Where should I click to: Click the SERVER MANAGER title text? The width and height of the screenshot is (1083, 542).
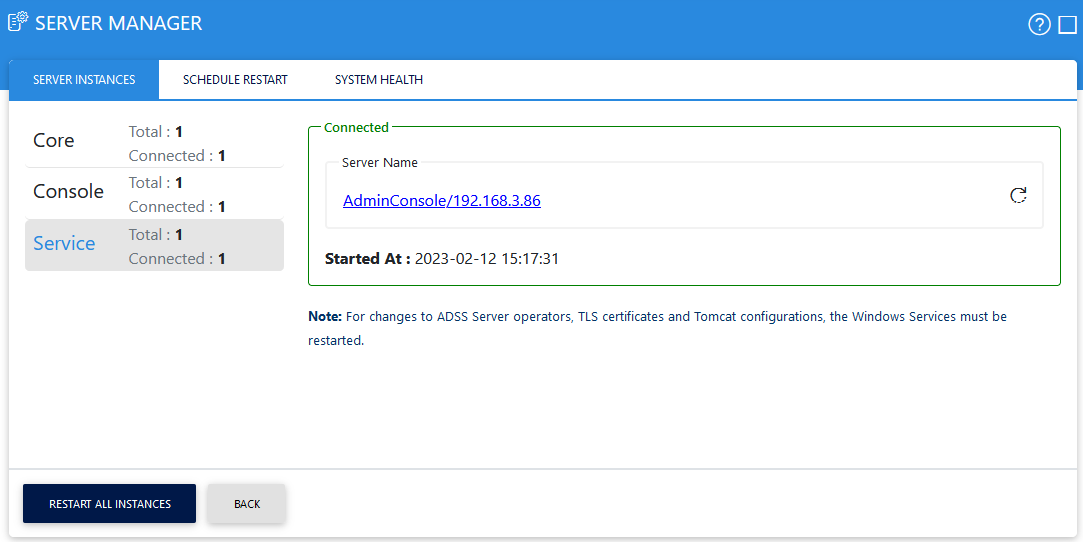point(118,23)
